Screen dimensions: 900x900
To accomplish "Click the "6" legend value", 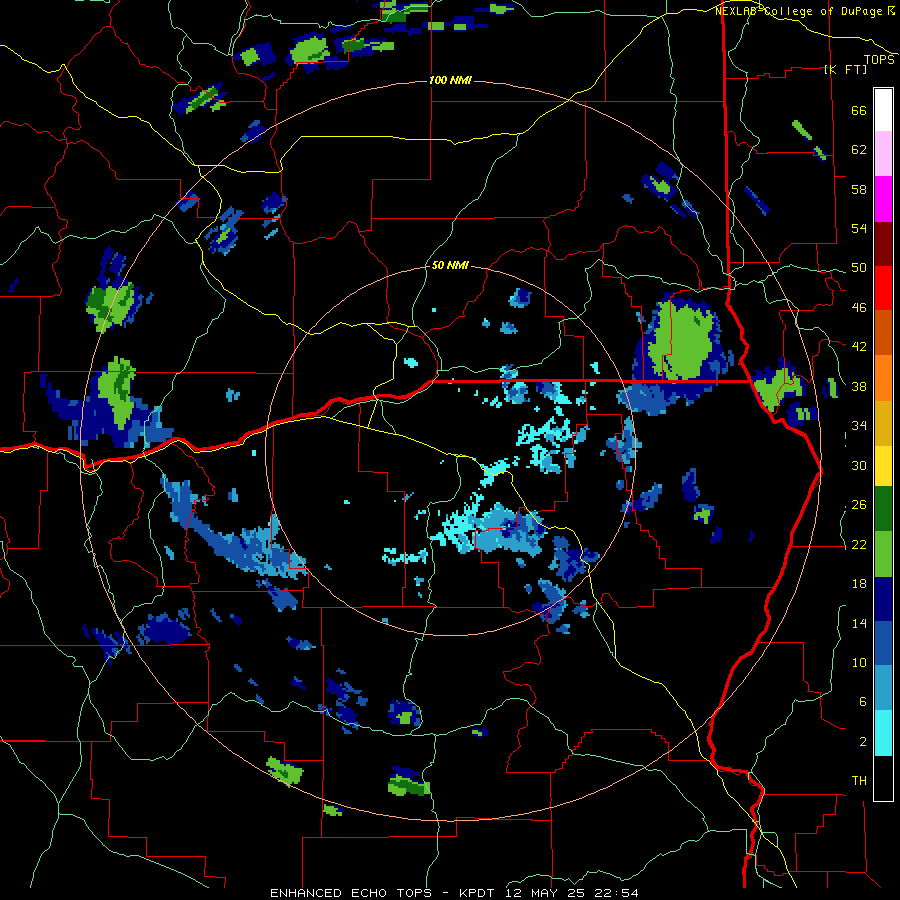I will (863, 702).
